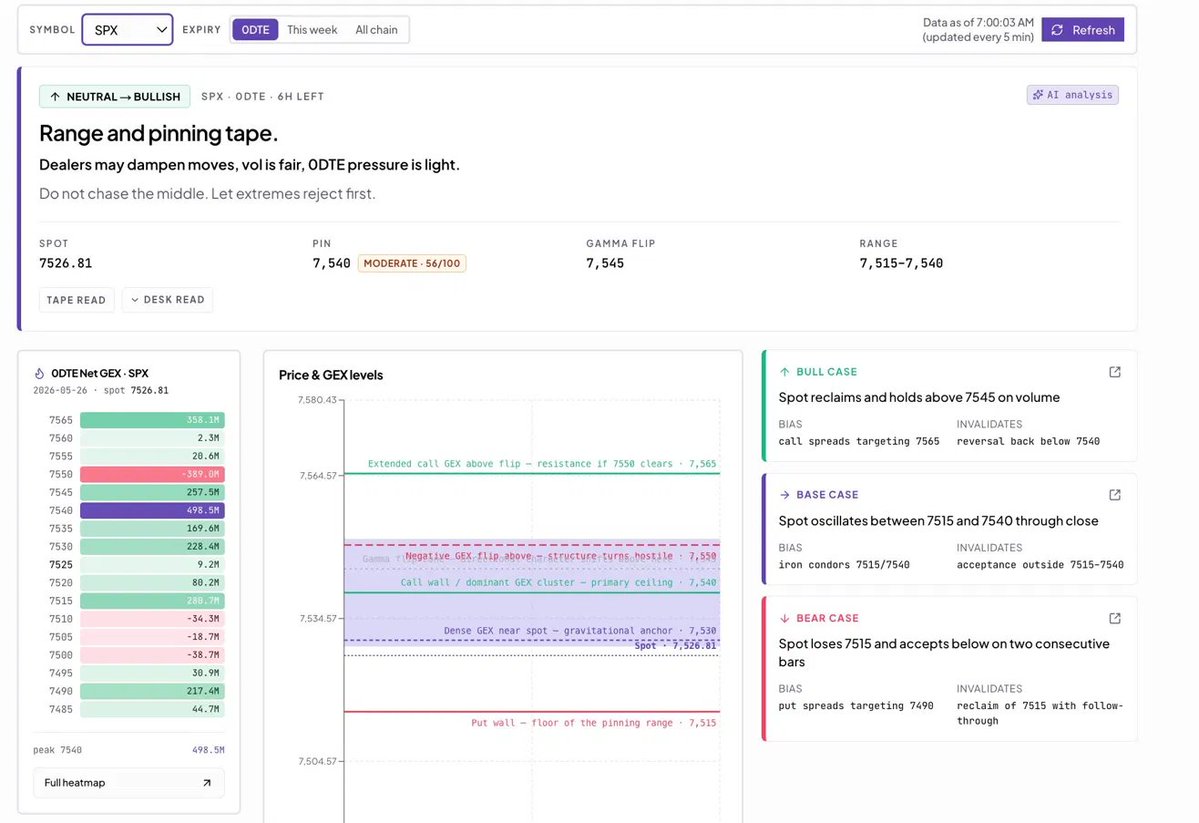Switch expiry to This week
This screenshot has width=1199, height=823.
tap(312, 30)
